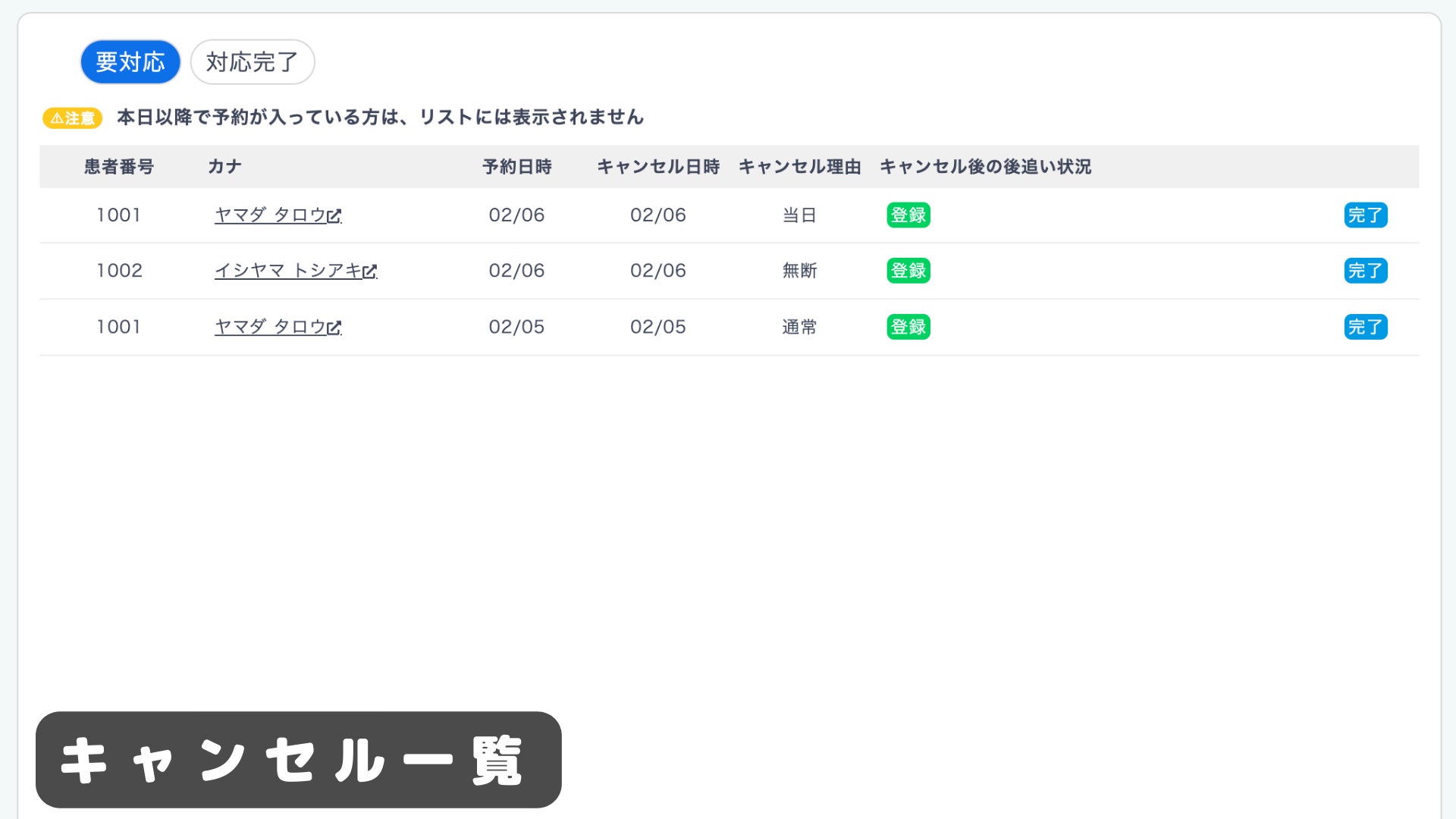Click blue 完了 button in 02/05 row
Screen dimensions: 1456x819
click(x=1365, y=327)
